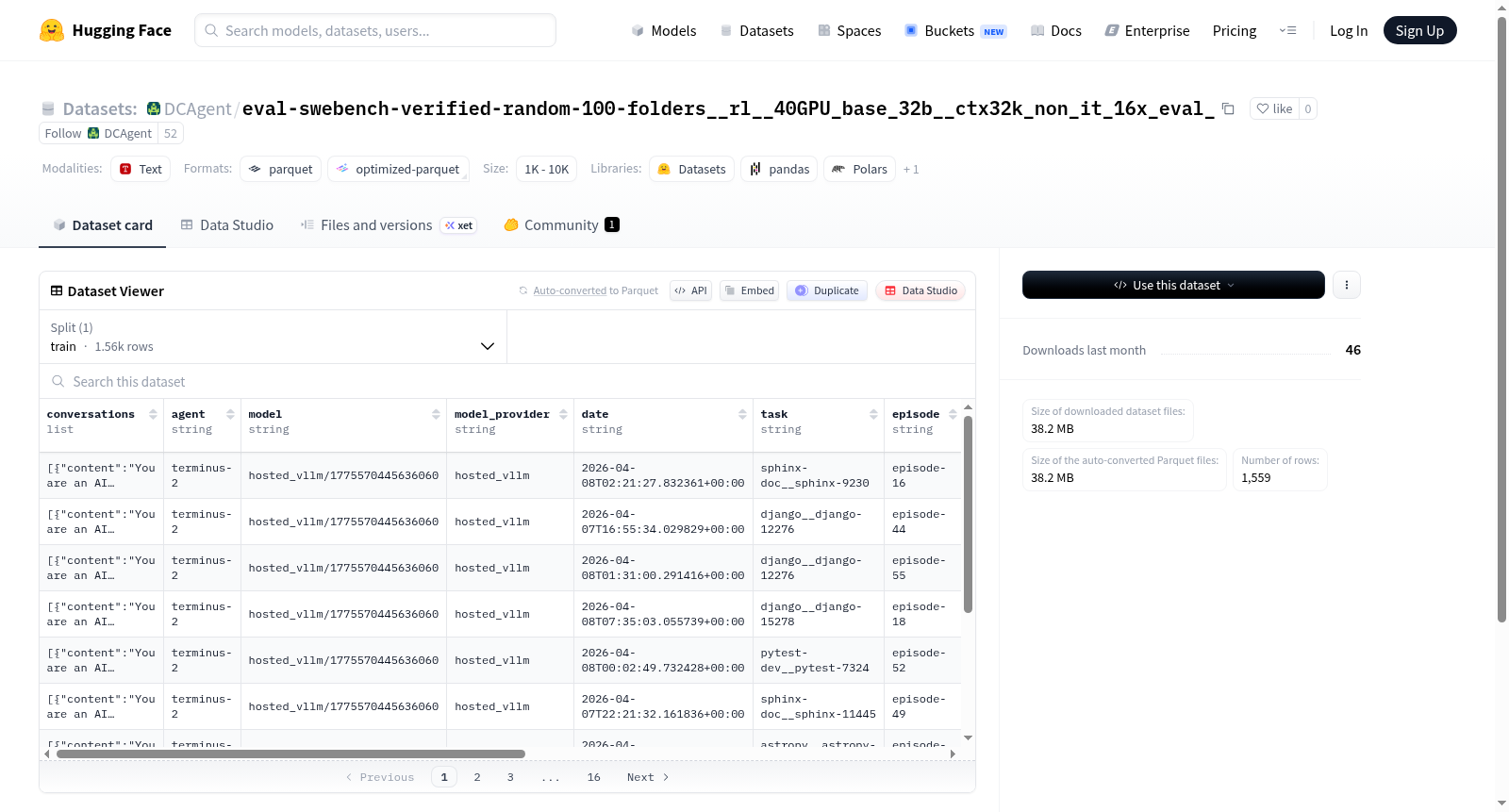
Task: Duplicate the dataset
Action: 827,290
